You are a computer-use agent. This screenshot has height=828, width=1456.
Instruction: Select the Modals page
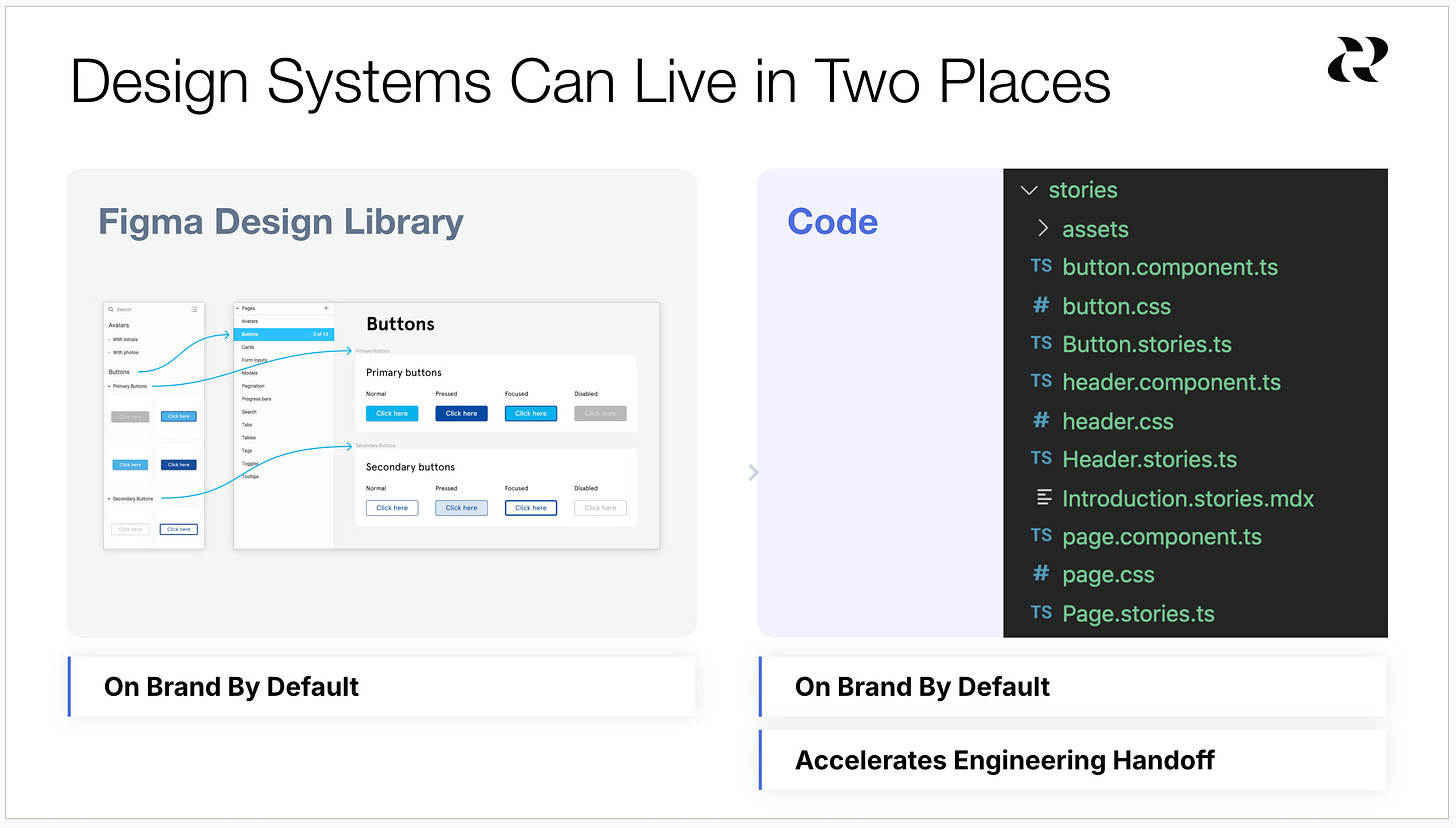pyautogui.click(x=250, y=373)
